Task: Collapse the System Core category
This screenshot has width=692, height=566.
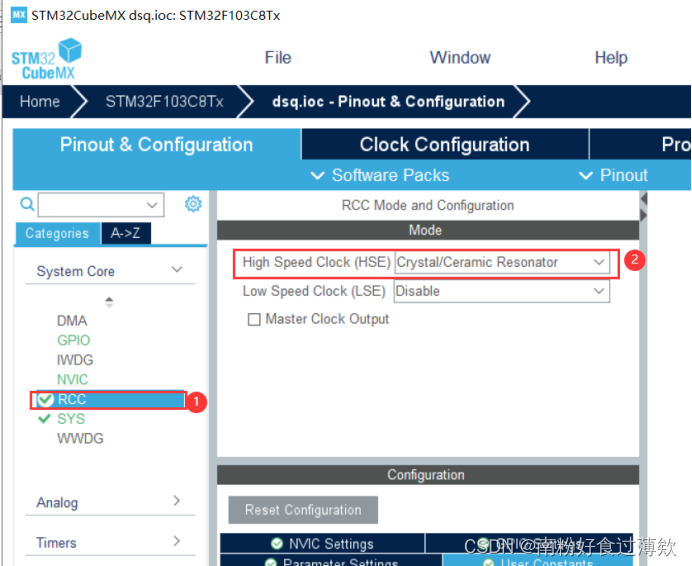Action: pyautogui.click(x=110, y=271)
